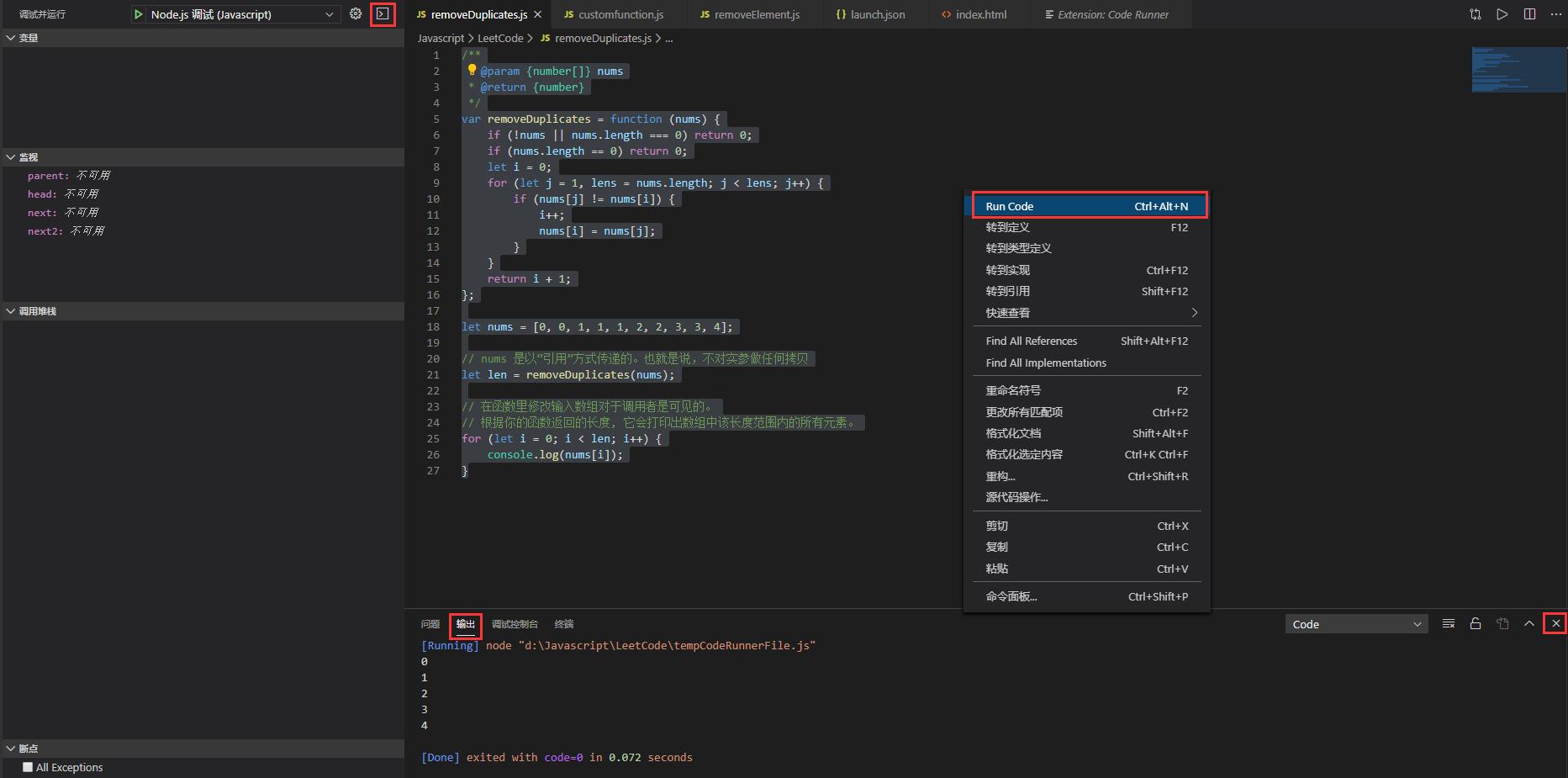Click the LeetCode breadcrumb segment

tap(500, 38)
